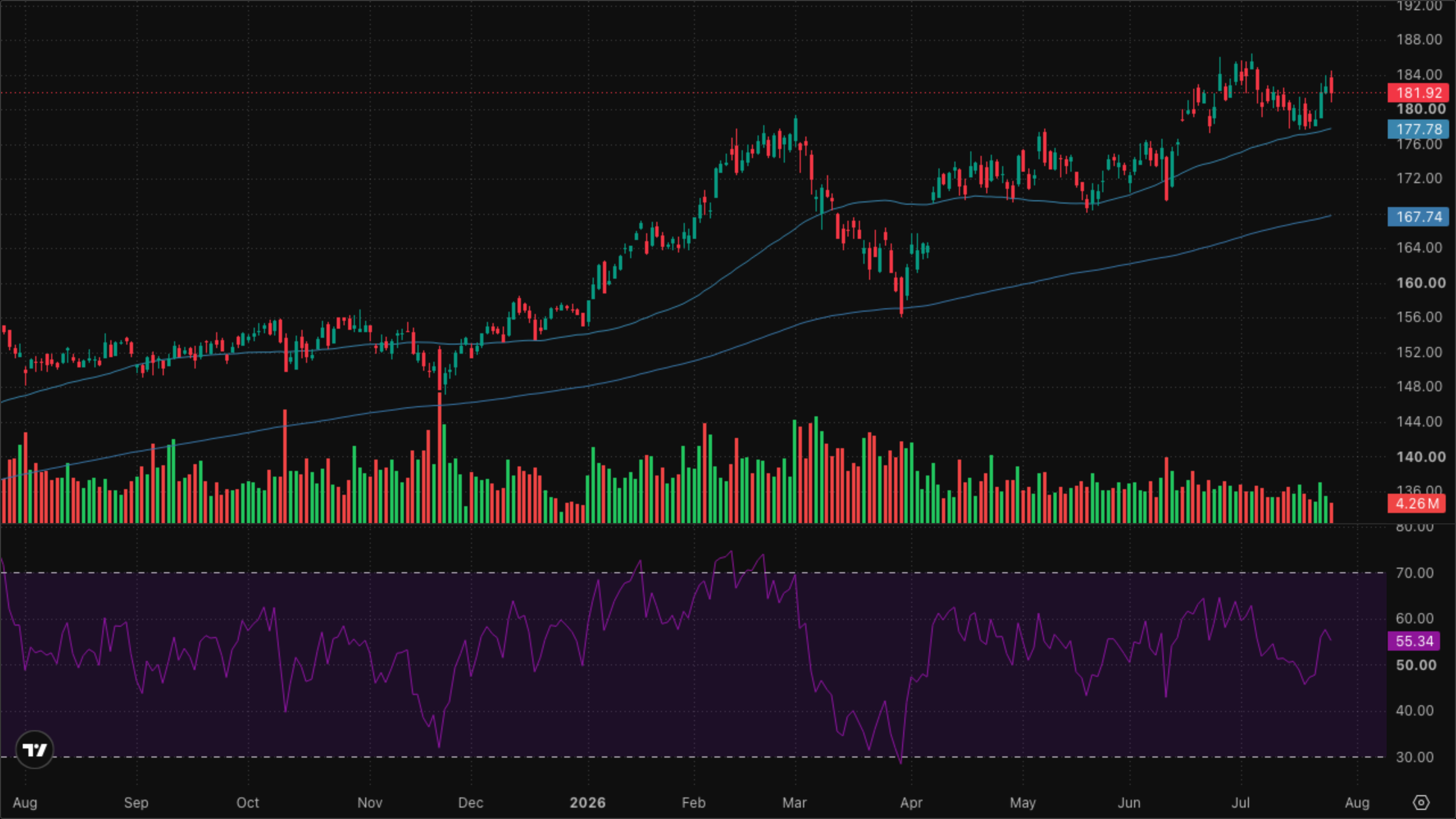The image size is (1456, 819).
Task: Click the Jun time axis label
Action: click(1129, 803)
